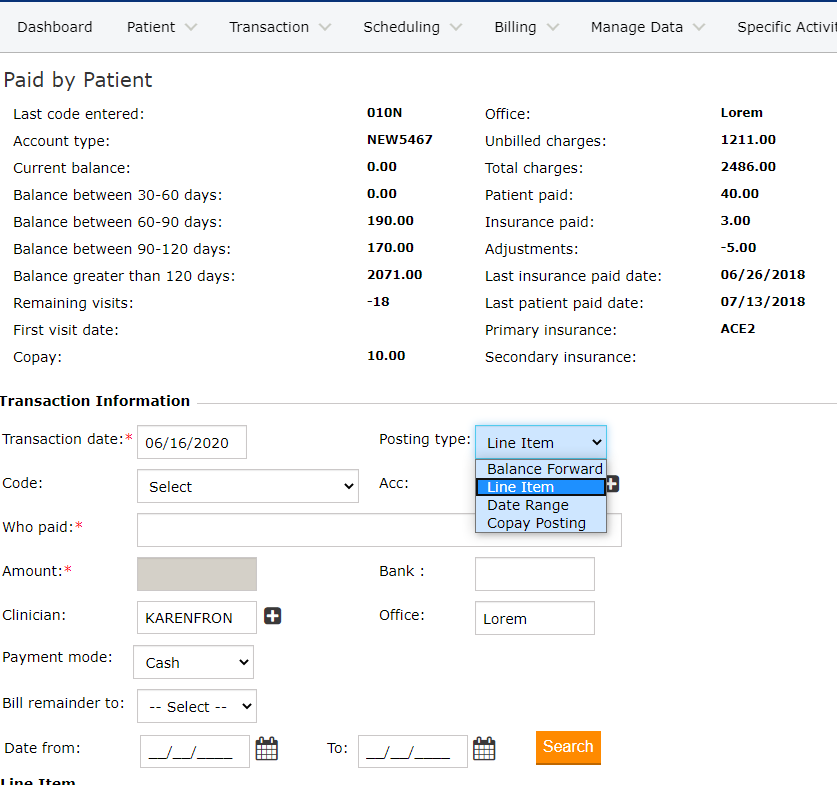Image resolution: width=837 pixels, height=785 pixels.
Task: Click the plus icon next to Acc
Action: point(612,484)
